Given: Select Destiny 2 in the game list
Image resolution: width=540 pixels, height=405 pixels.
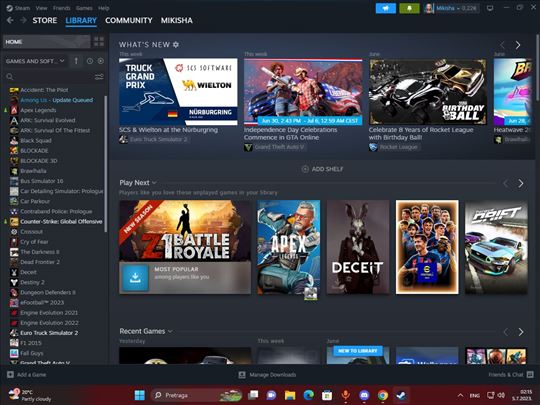Looking at the screenshot, I should pos(32,282).
